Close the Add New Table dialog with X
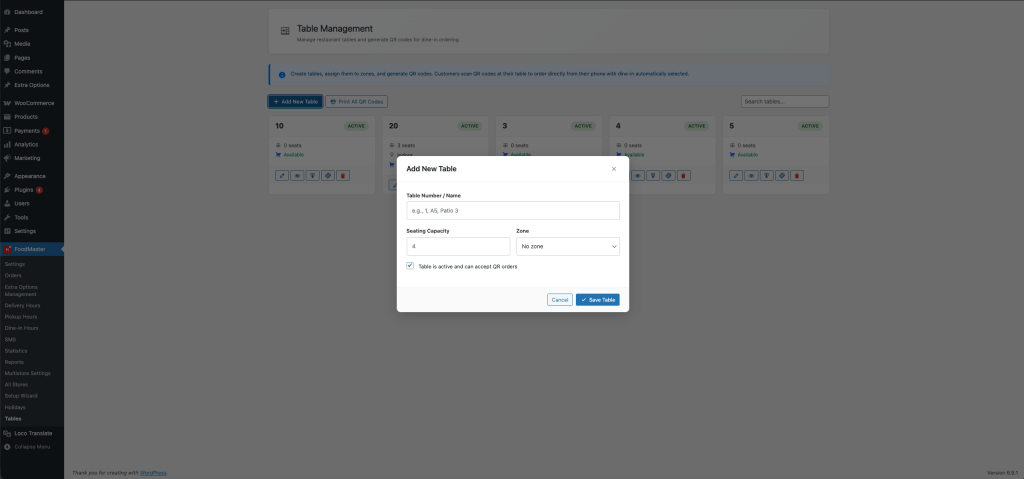 click(x=613, y=169)
